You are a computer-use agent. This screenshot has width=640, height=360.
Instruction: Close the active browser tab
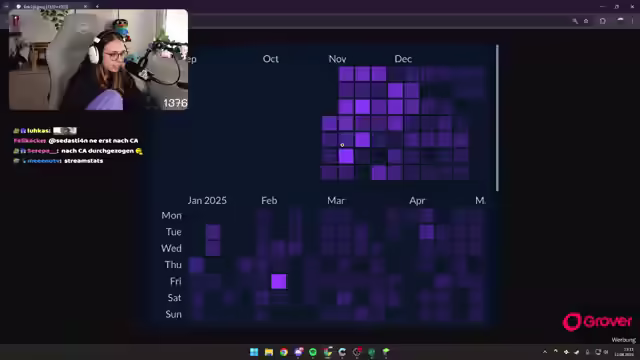(x=85, y=7)
